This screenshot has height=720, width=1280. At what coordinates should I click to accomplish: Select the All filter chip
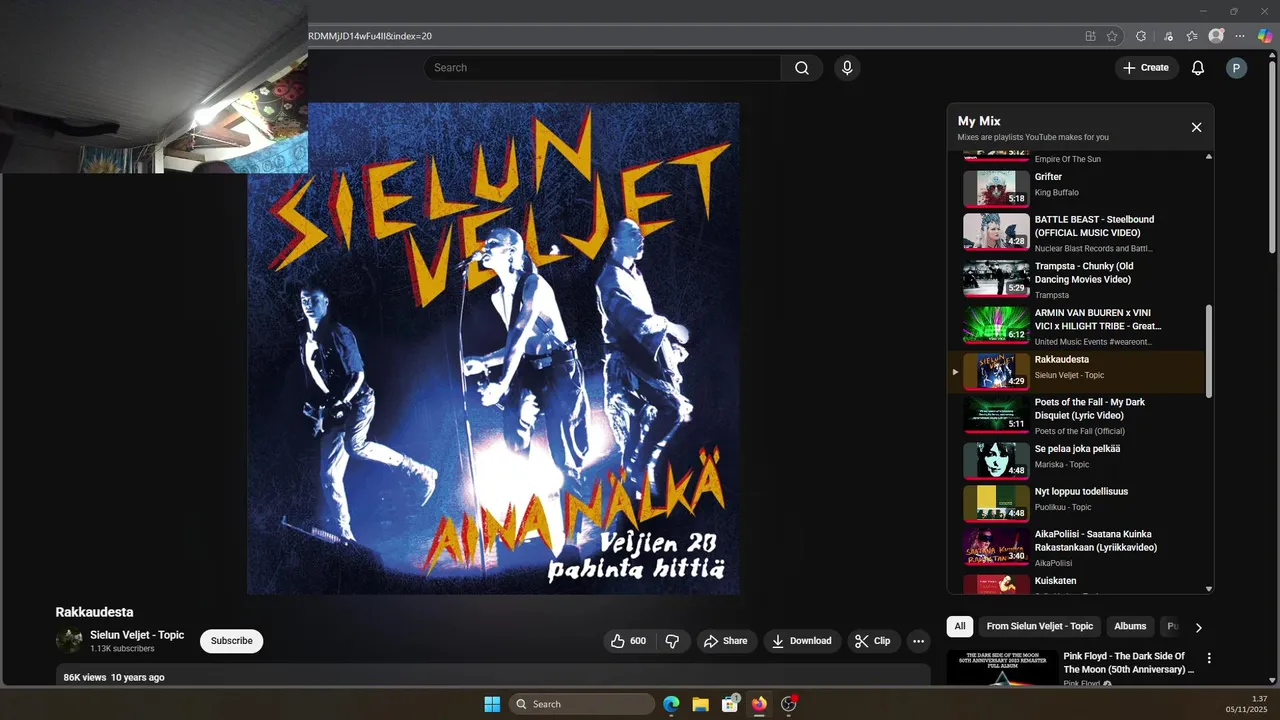coord(960,626)
